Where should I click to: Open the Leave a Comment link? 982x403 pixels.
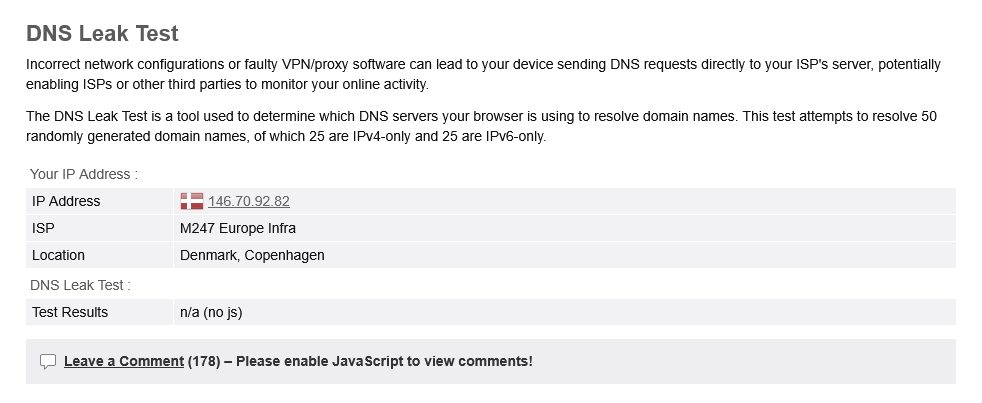[x=124, y=362]
